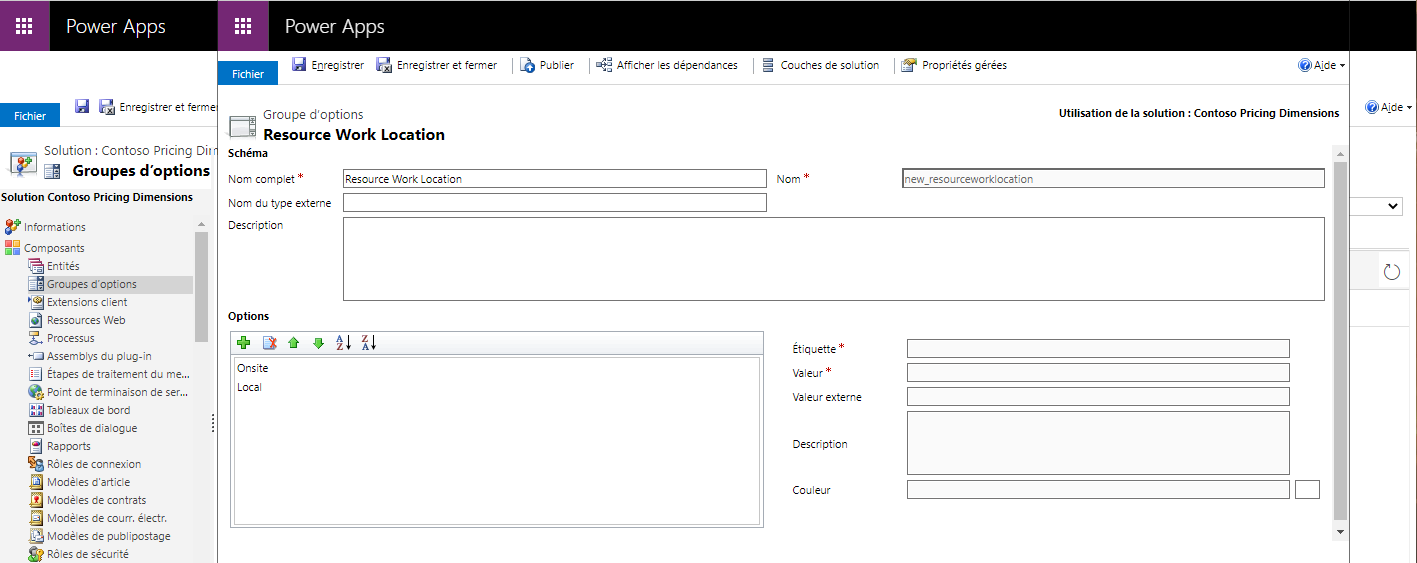Viewport: 1417px width, 563px height.
Task: Click the down arrow of form scrollbar
Action: click(x=1341, y=532)
